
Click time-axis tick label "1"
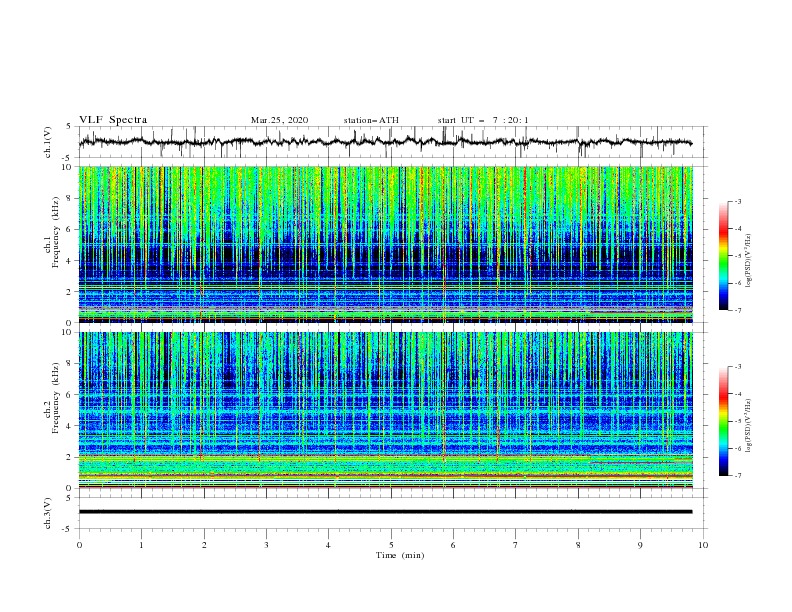point(141,545)
